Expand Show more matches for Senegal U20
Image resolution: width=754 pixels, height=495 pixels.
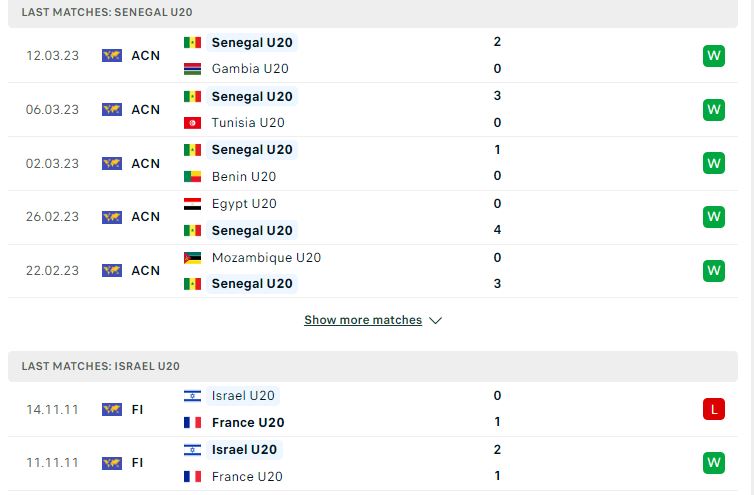coord(363,320)
